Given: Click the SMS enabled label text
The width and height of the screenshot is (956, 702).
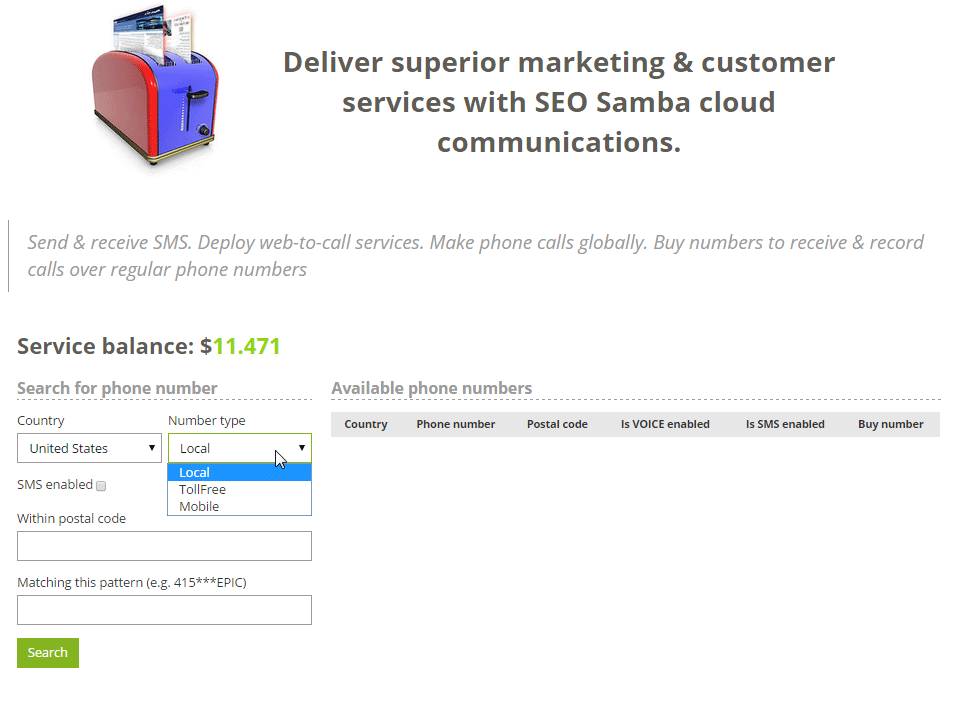Looking at the screenshot, I should pyautogui.click(x=55, y=485).
